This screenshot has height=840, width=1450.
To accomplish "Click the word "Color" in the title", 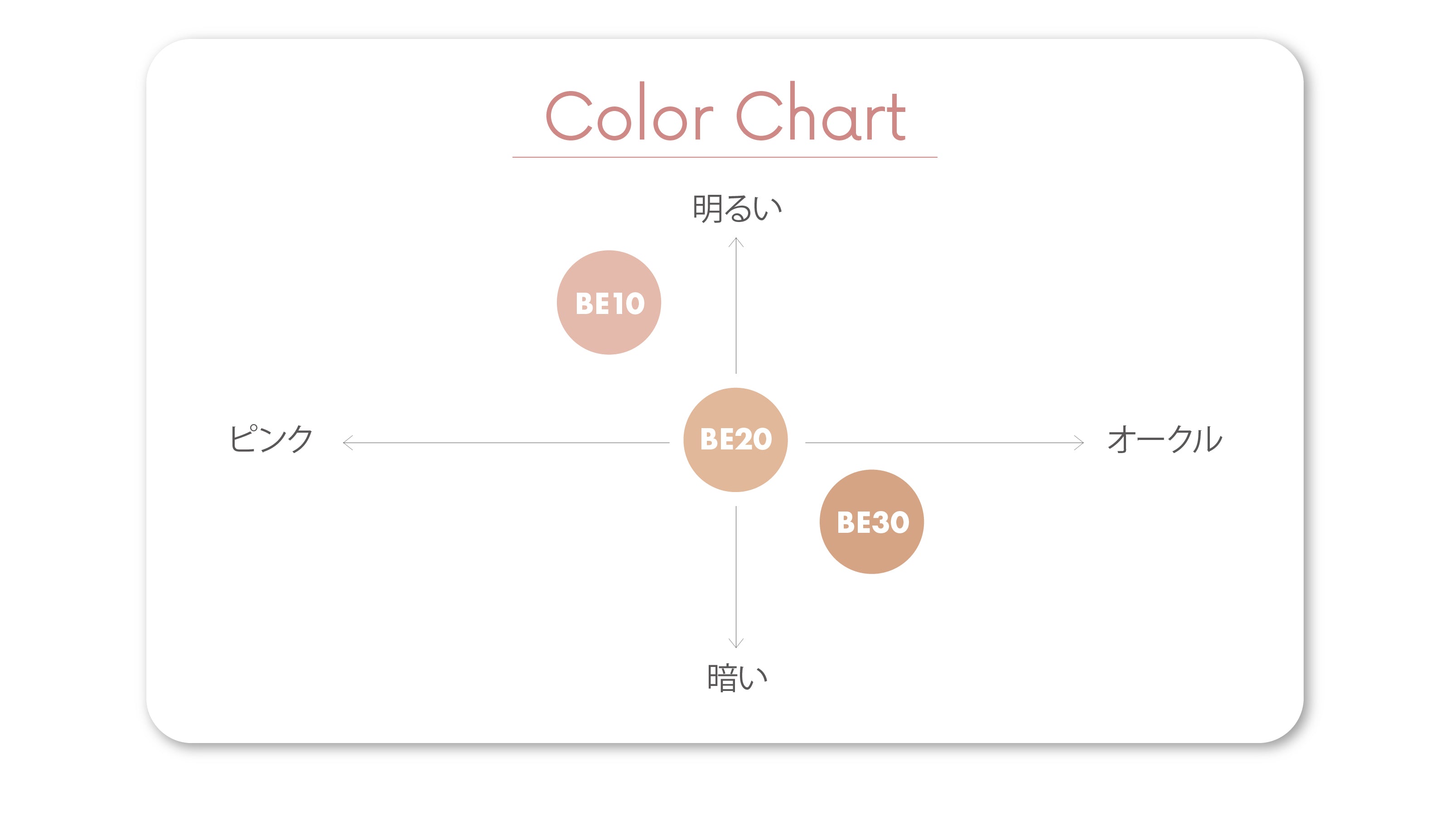I will tap(629, 114).
